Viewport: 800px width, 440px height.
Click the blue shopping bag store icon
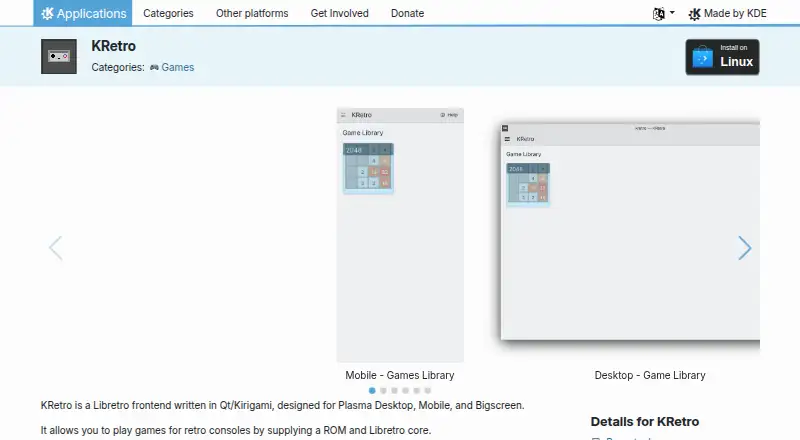pos(703,57)
